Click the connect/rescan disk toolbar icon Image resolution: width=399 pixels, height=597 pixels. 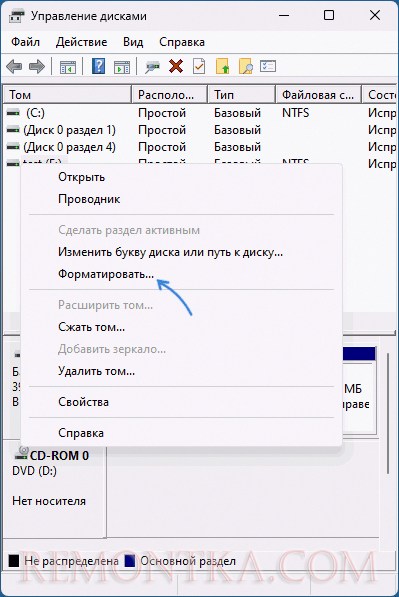(x=152, y=67)
